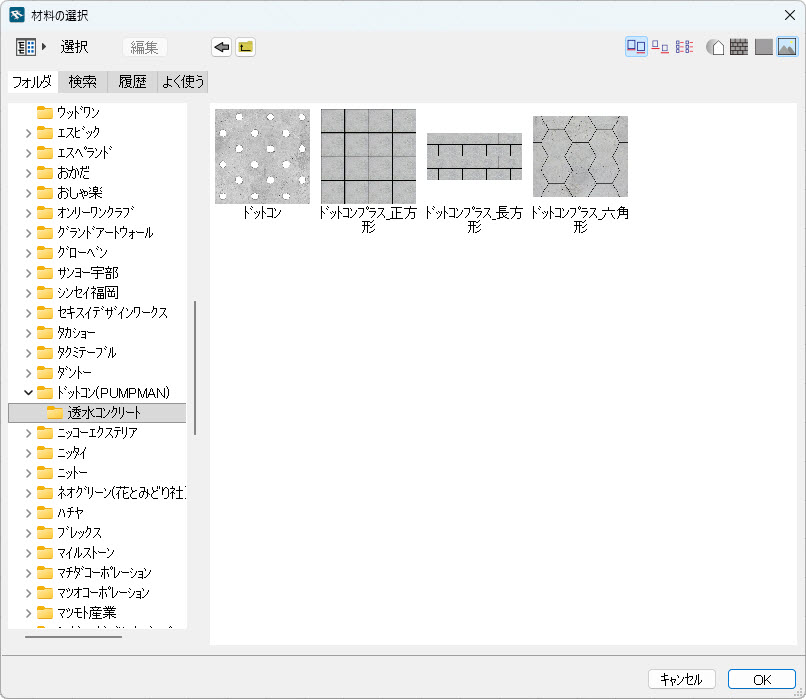Click the solid color material filter icon

(x=764, y=46)
